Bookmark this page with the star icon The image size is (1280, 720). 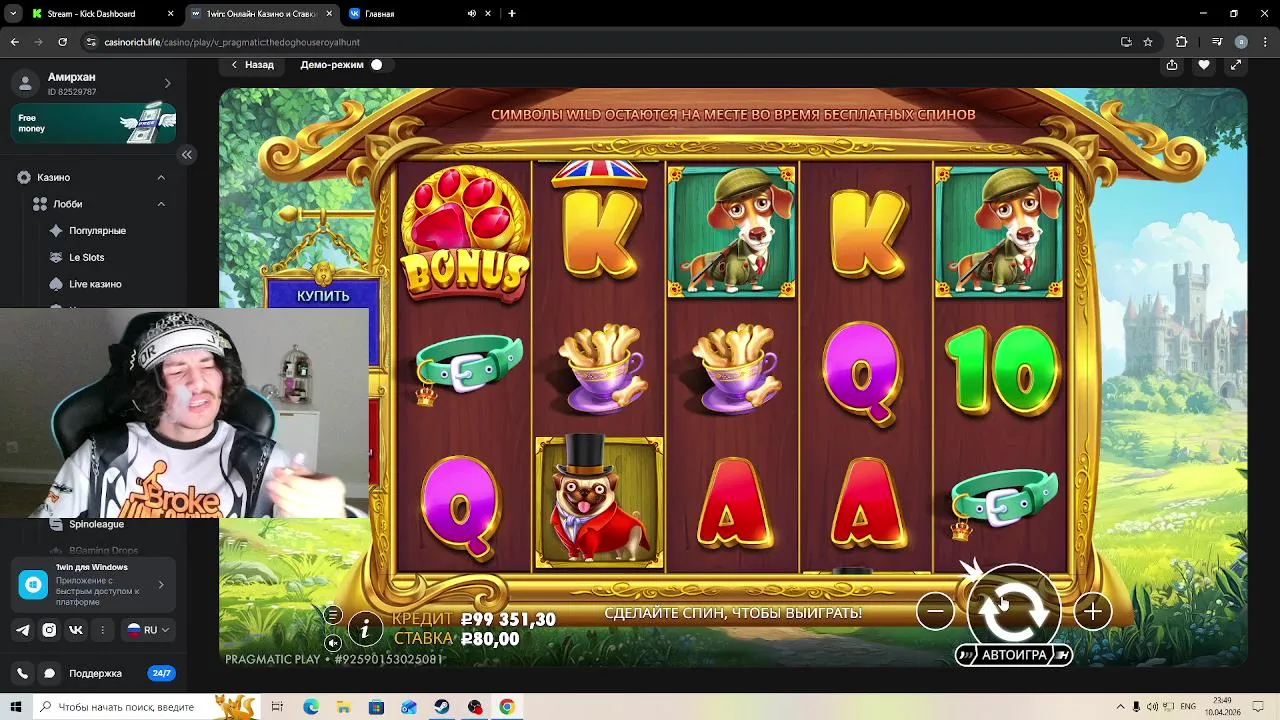tap(1148, 42)
